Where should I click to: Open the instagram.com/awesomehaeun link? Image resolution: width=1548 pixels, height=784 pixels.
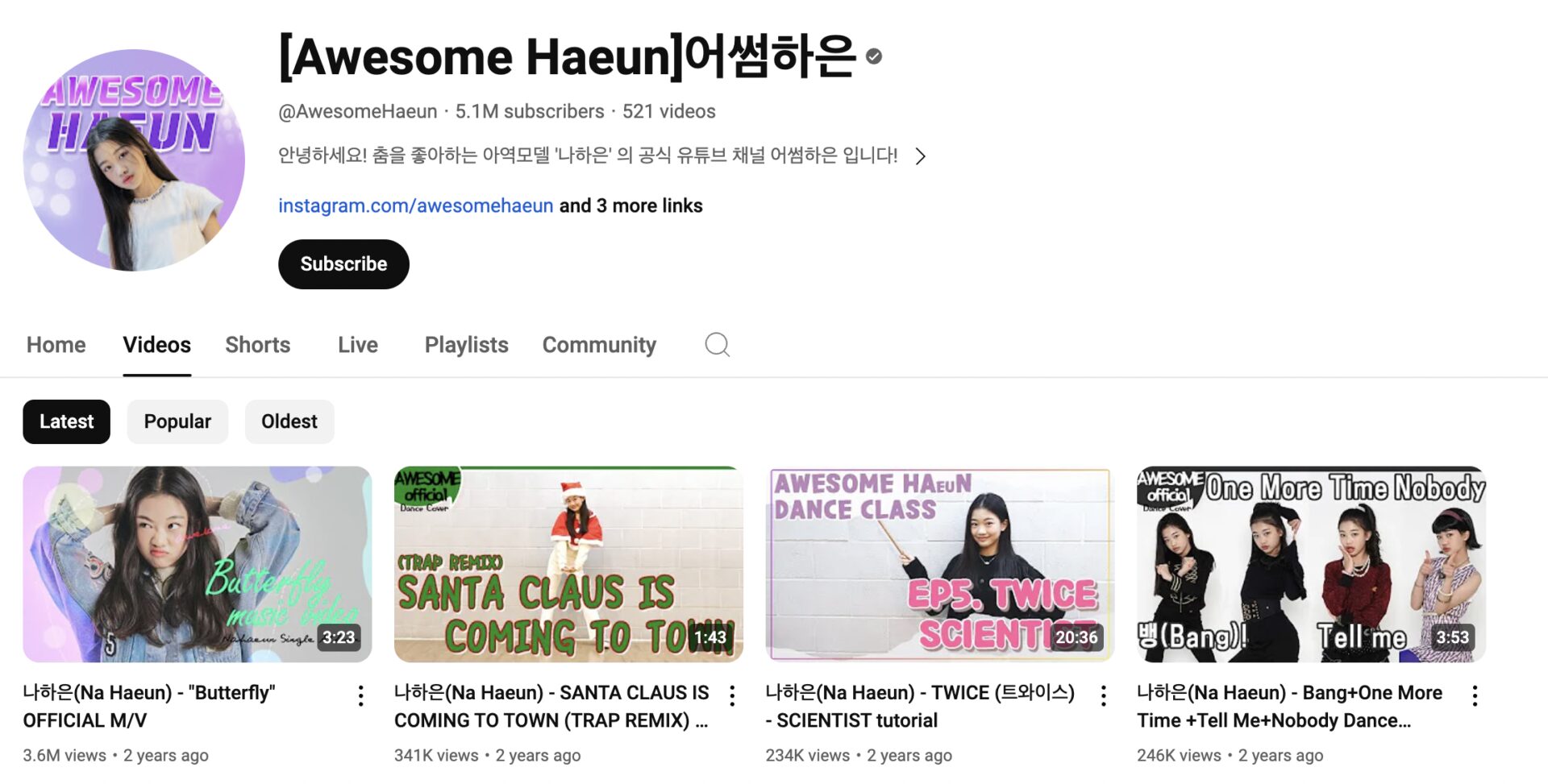click(416, 206)
